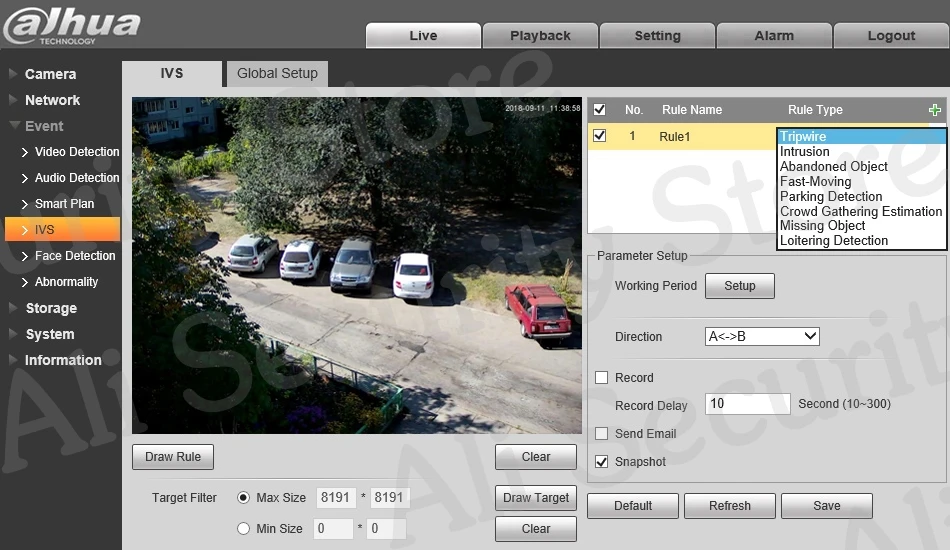Open Face Detection settings
This screenshot has width=950, height=550.
75,256
